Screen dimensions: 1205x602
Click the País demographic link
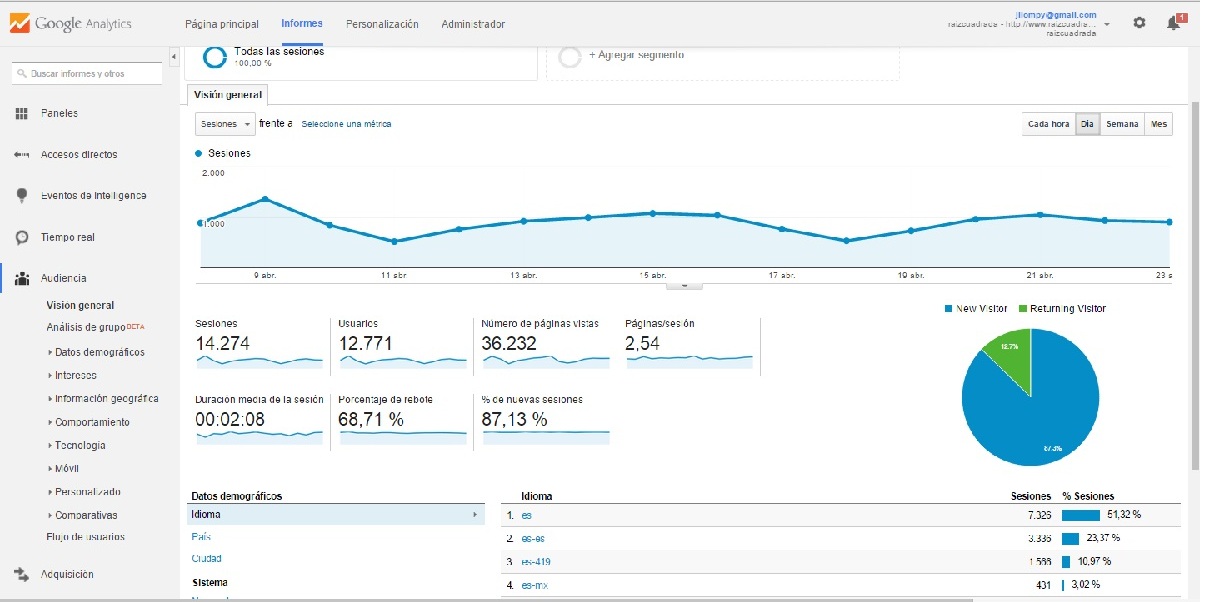point(201,537)
